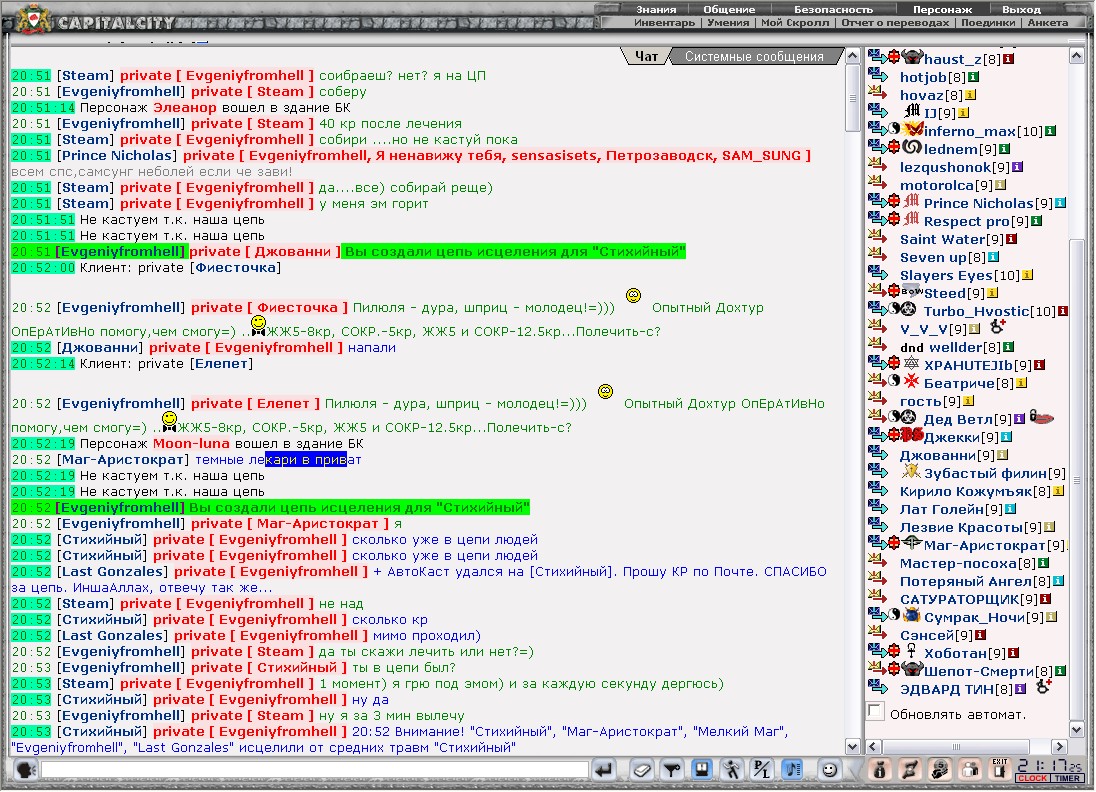Click clan emblem icon beside lednem
This screenshot has height=792, width=1096.
[x=912, y=147]
